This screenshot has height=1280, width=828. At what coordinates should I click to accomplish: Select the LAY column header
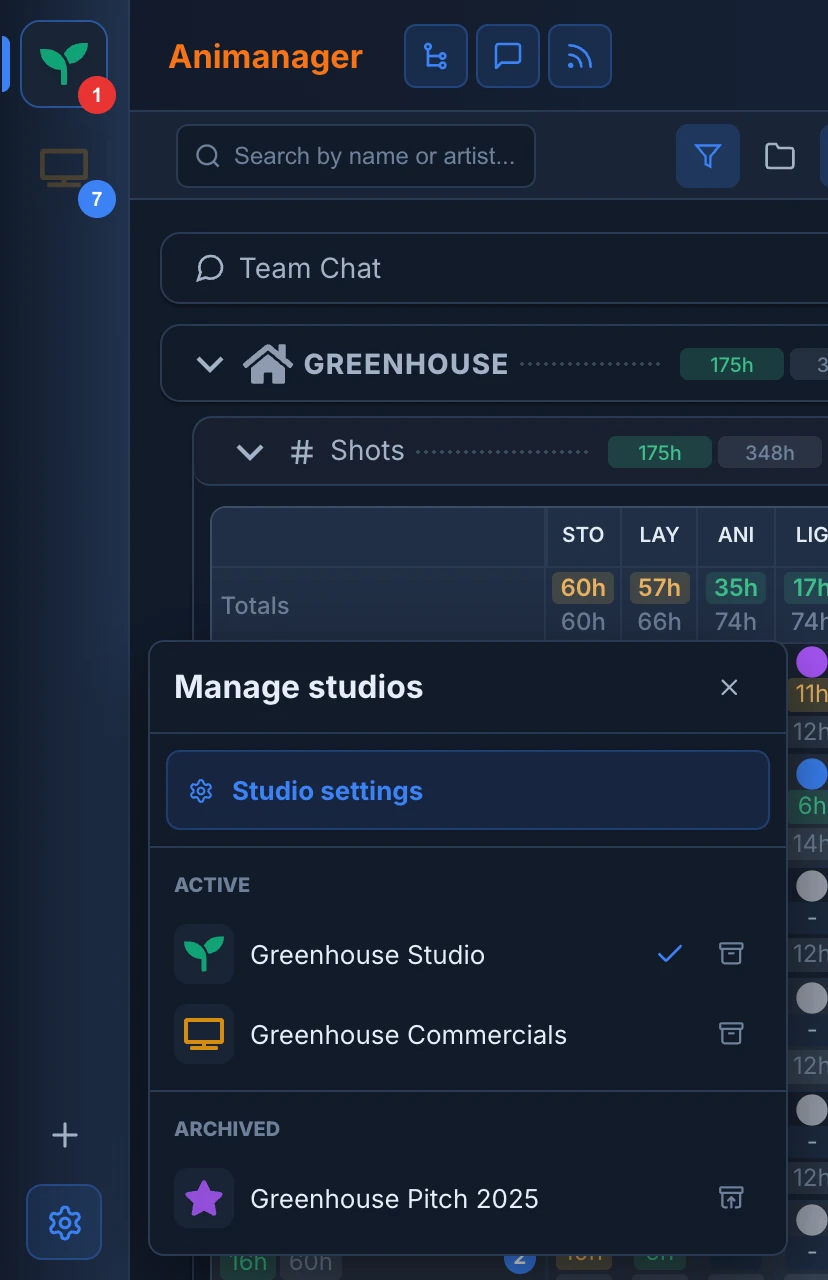659,535
